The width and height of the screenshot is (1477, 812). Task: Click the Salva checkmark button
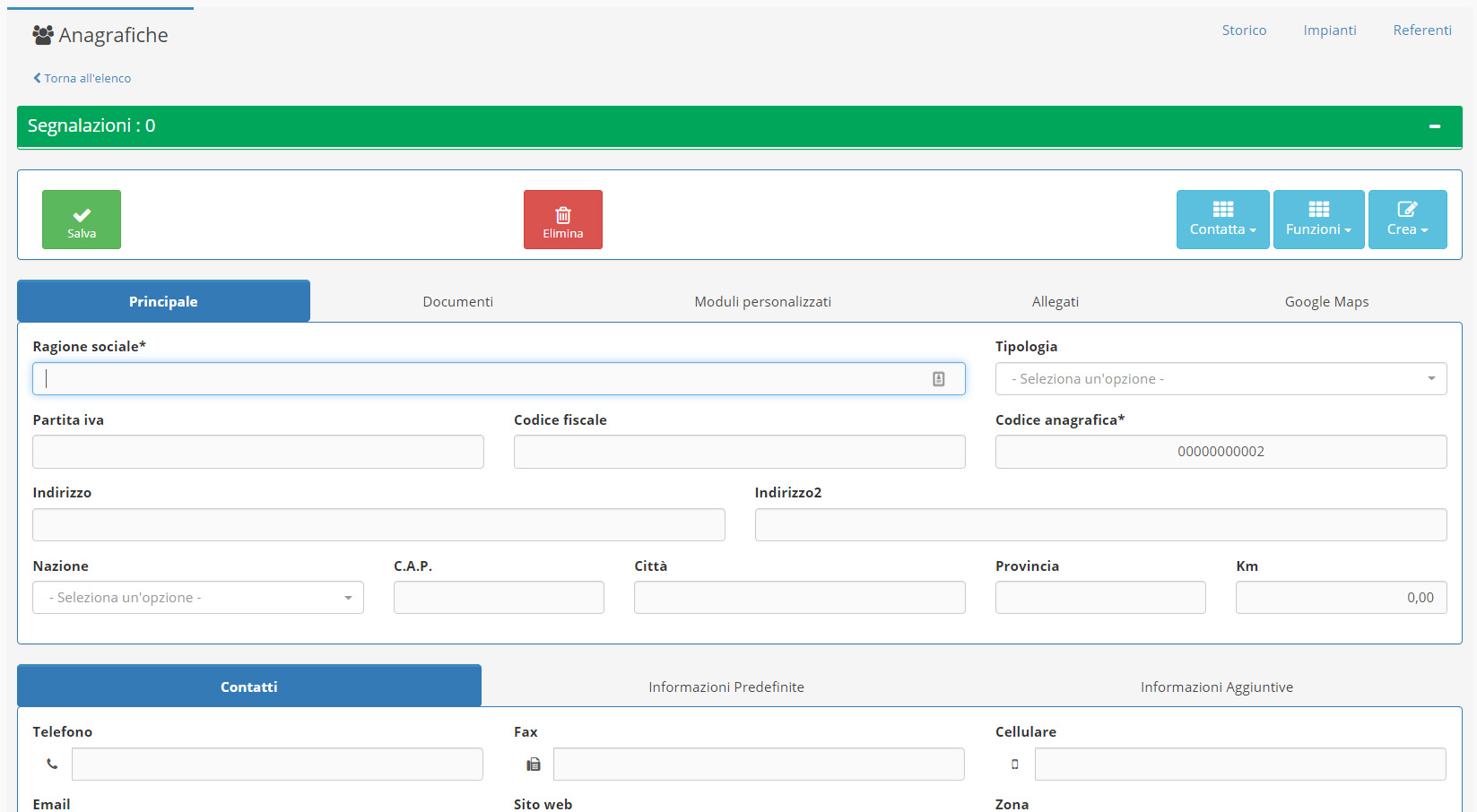(x=82, y=220)
